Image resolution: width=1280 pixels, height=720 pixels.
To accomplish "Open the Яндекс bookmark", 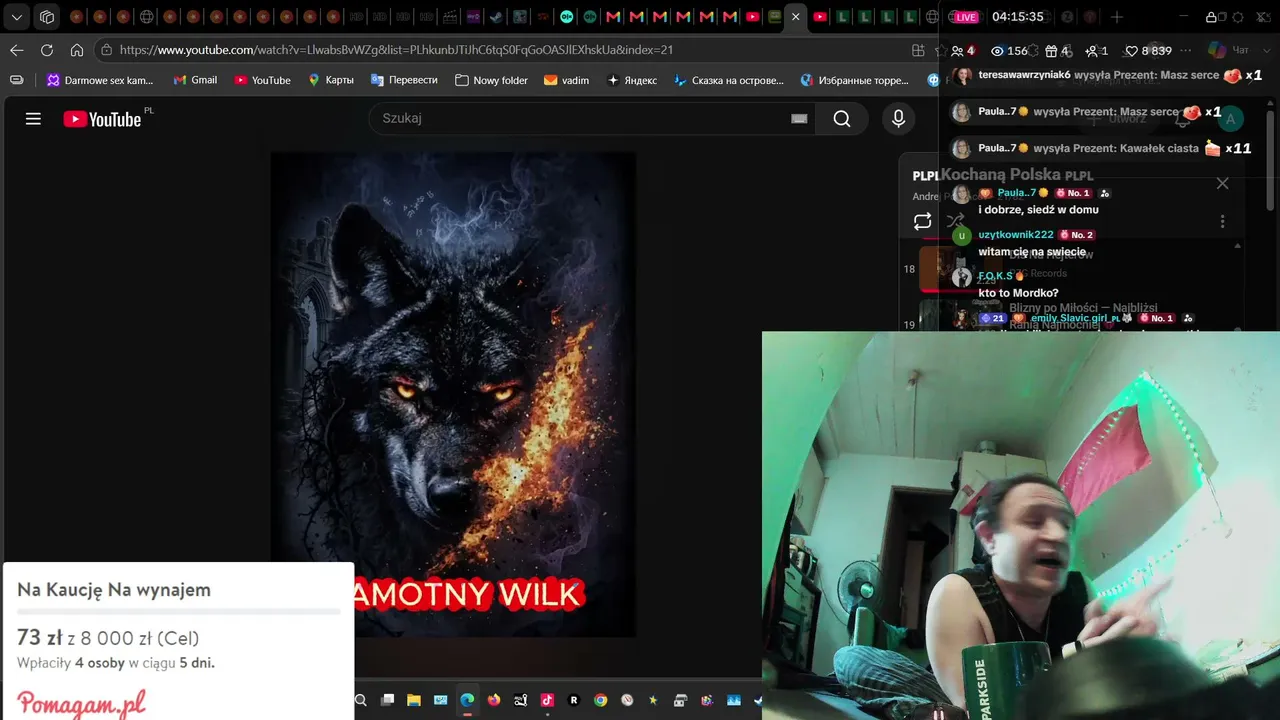I will (632, 80).
